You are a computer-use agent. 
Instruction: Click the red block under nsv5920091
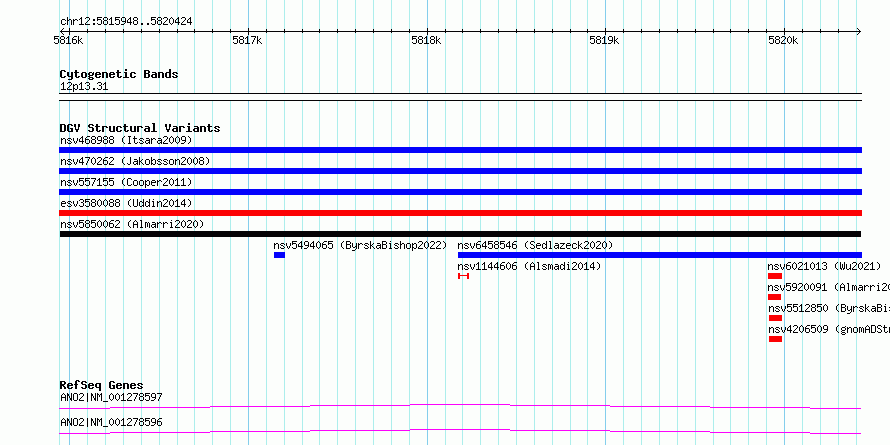point(774,297)
